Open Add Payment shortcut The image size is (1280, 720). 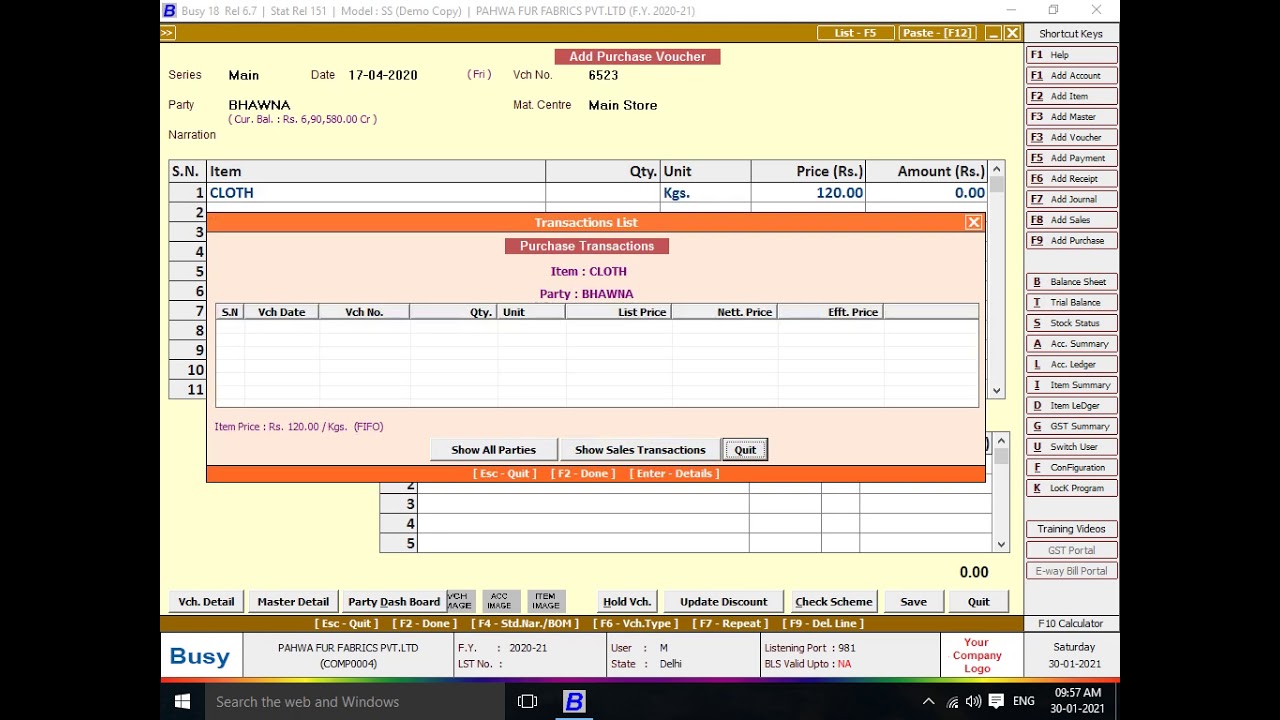[x=1072, y=158]
